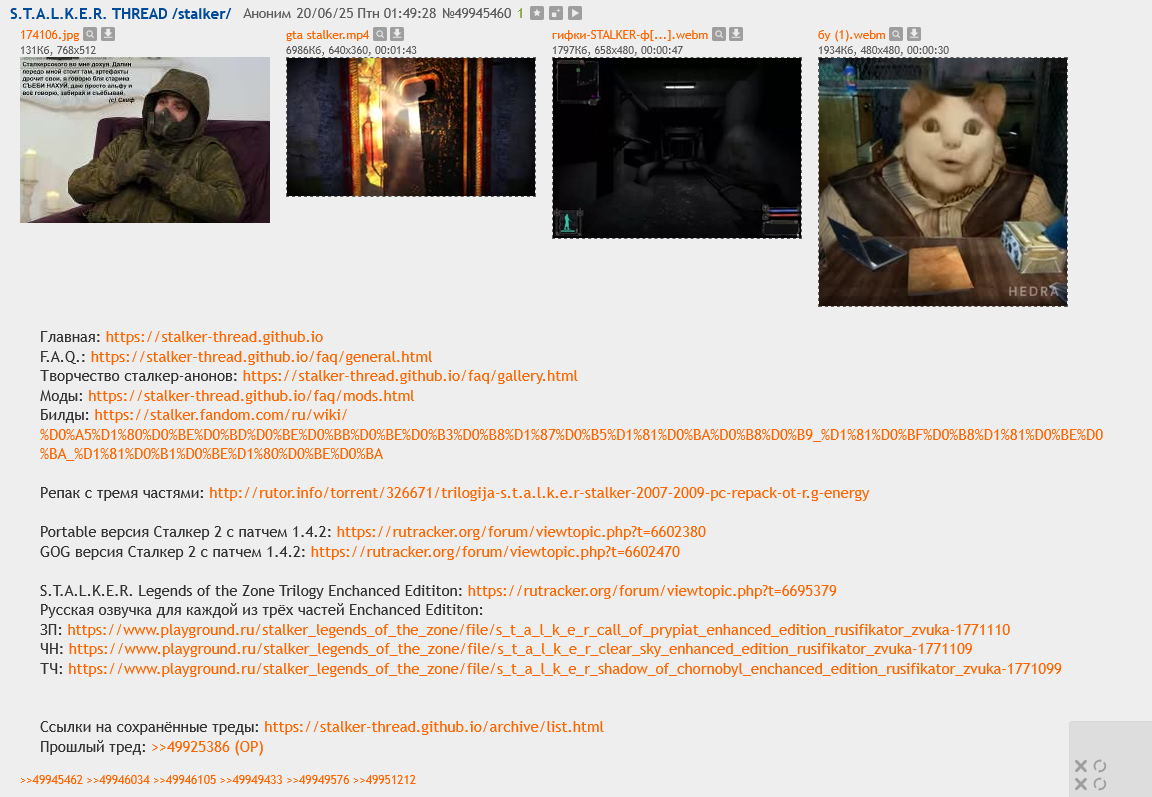Open the archive/list.html saved threads link

click(434, 727)
